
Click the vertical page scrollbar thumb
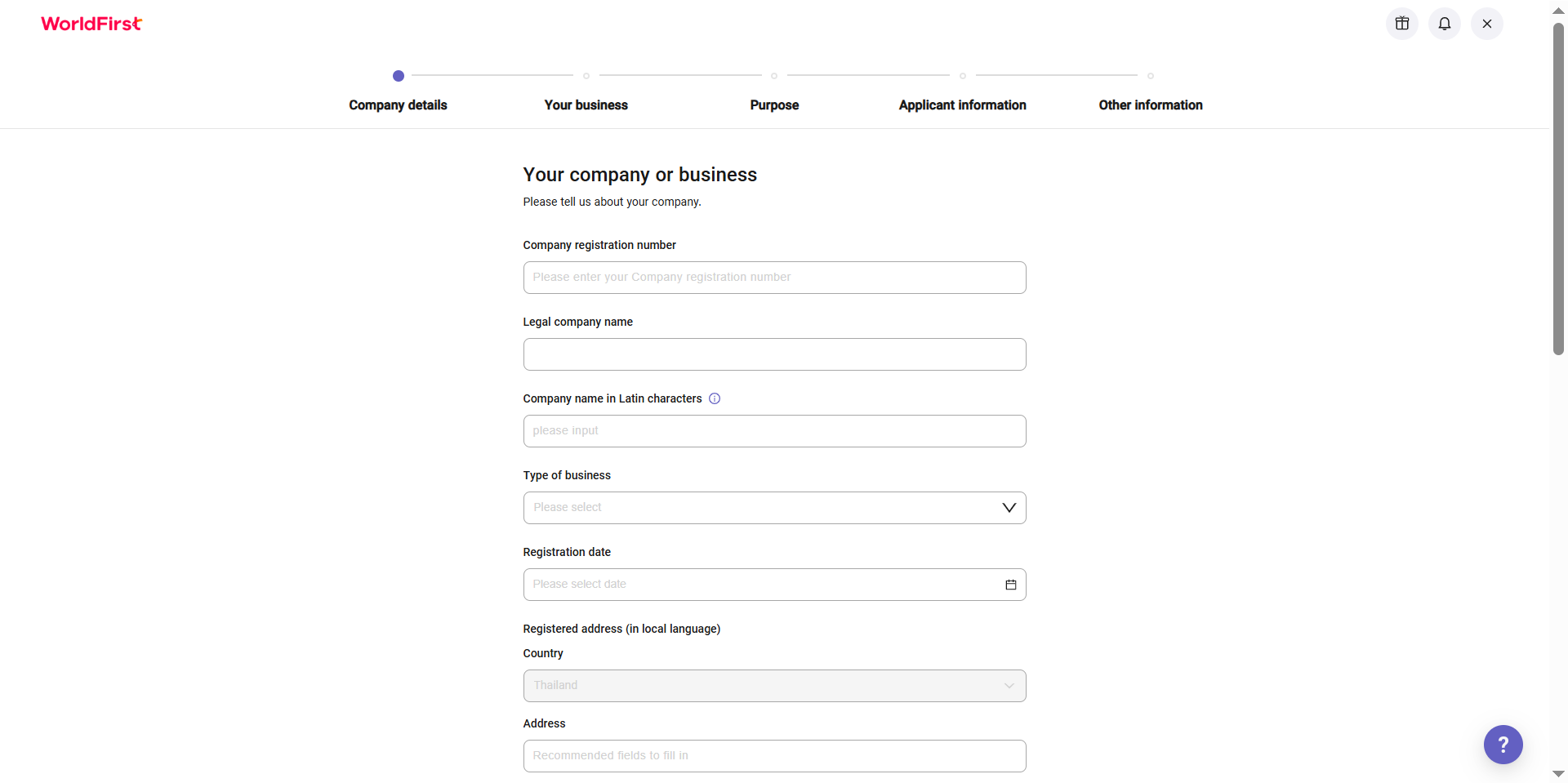pyautogui.click(x=1558, y=188)
